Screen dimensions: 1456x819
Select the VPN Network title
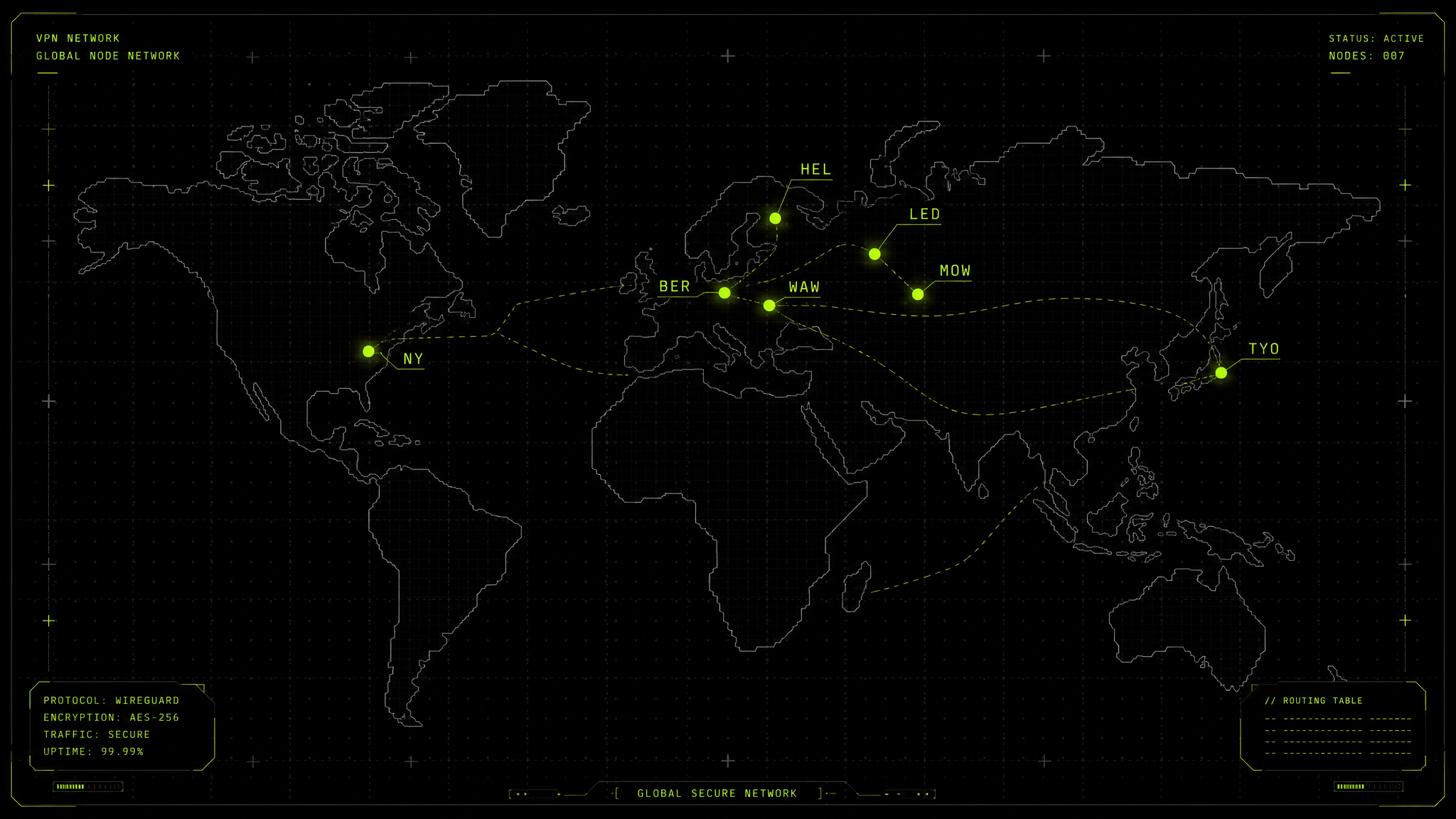pos(78,38)
